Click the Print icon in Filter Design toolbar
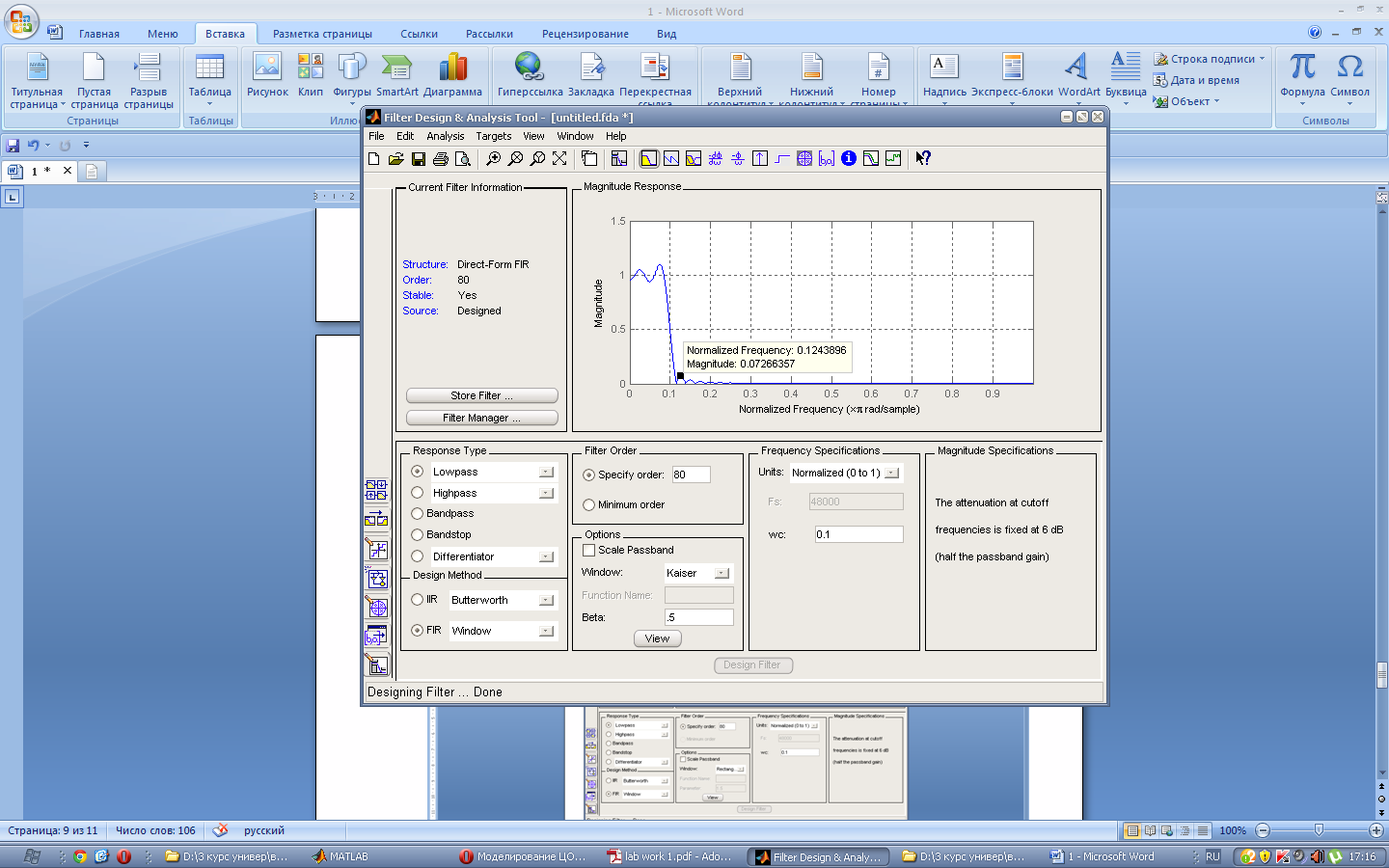This screenshot has height=868, width=1389. [x=441, y=159]
